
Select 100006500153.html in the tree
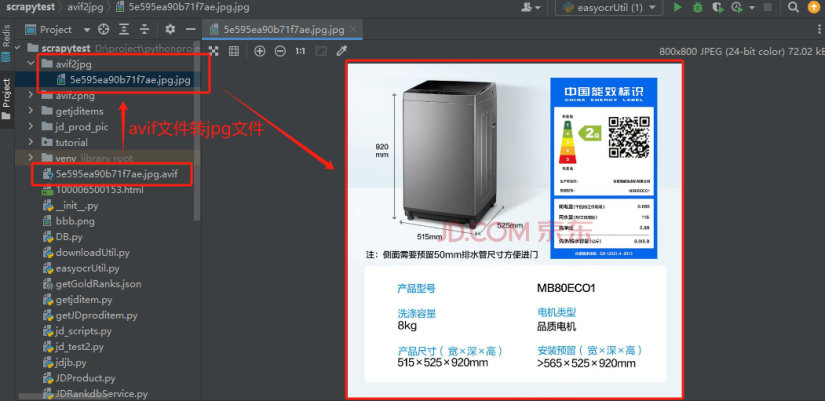pos(99,189)
